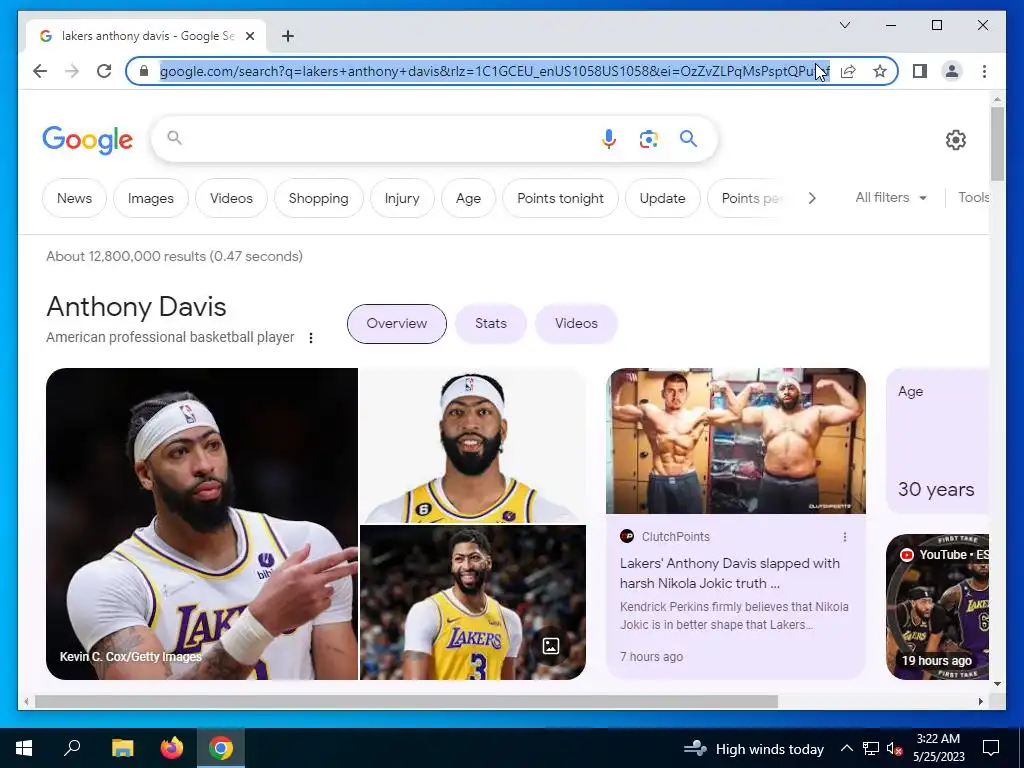The width and height of the screenshot is (1024, 768).
Task: Click the blue magnifier search button
Action: [688, 138]
